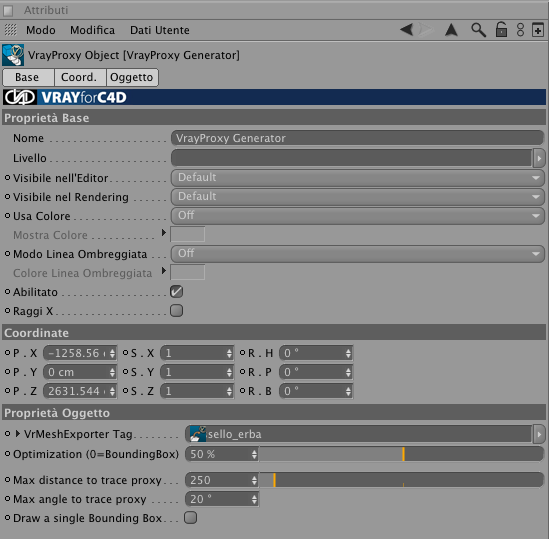This screenshot has height=539, width=549.
Task: Switch to the Coord. tab
Action: 80,77
